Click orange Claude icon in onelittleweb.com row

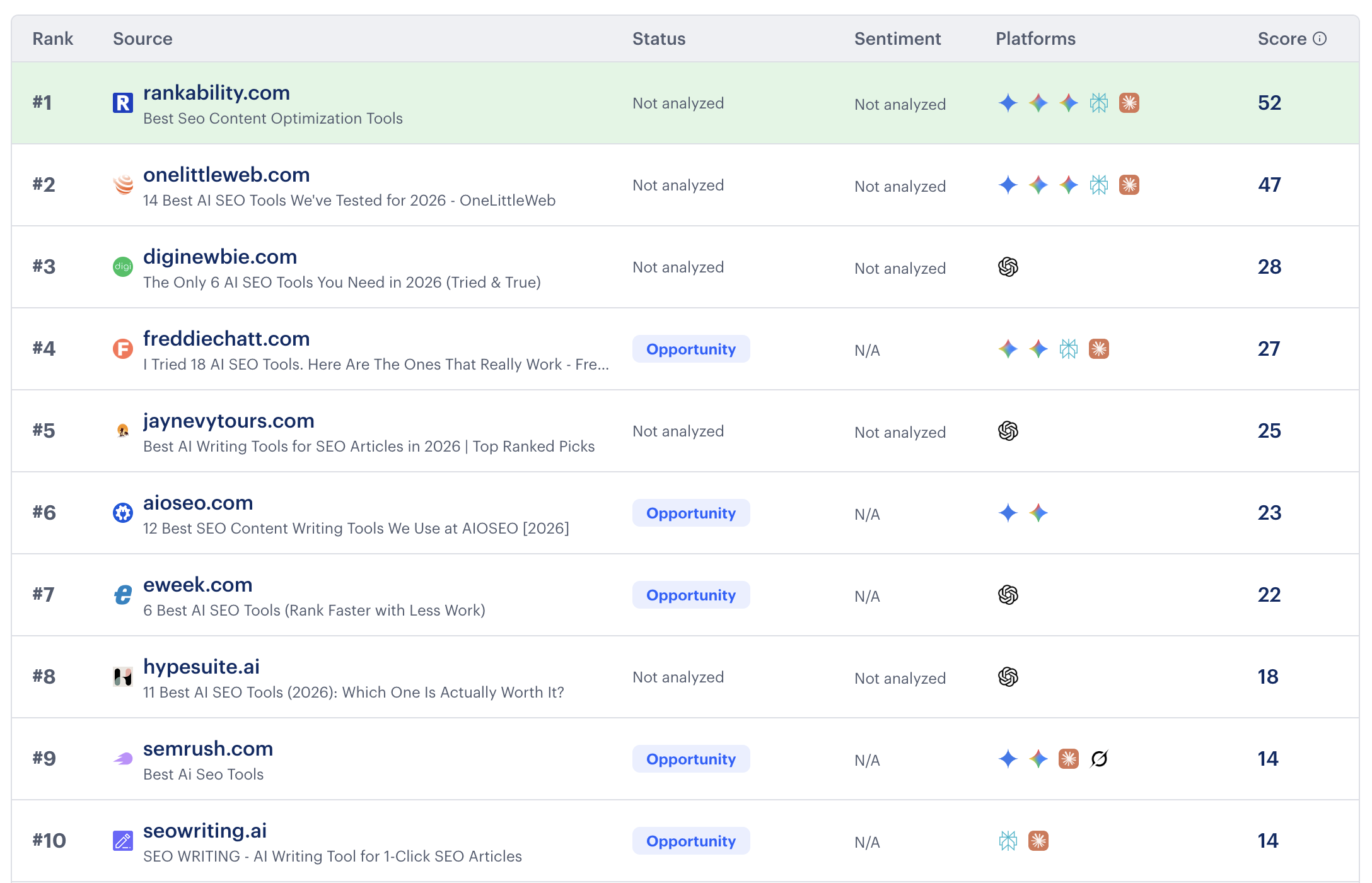coord(1129,185)
